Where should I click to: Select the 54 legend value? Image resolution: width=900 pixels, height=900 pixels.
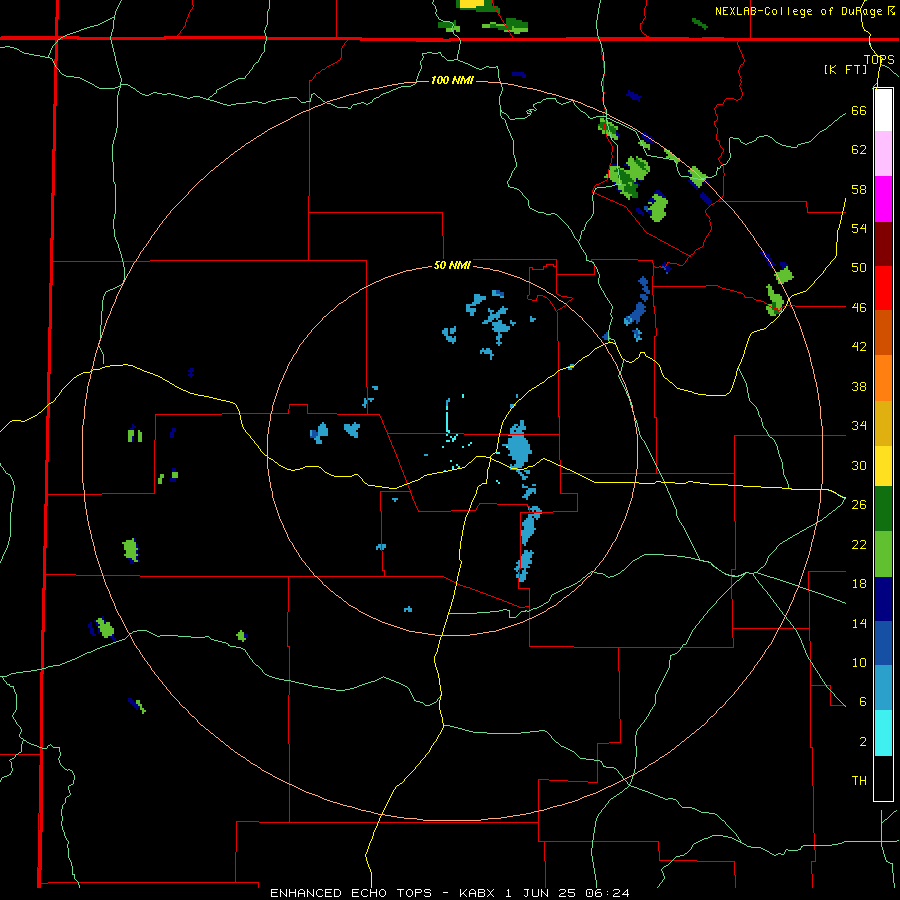tap(859, 228)
